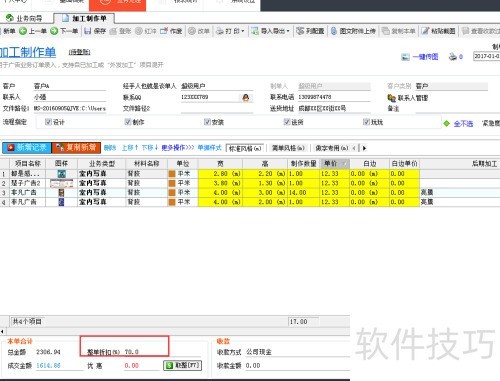Click the printer icon next to 一键传图
The image size is (500, 381).
(453, 57)
